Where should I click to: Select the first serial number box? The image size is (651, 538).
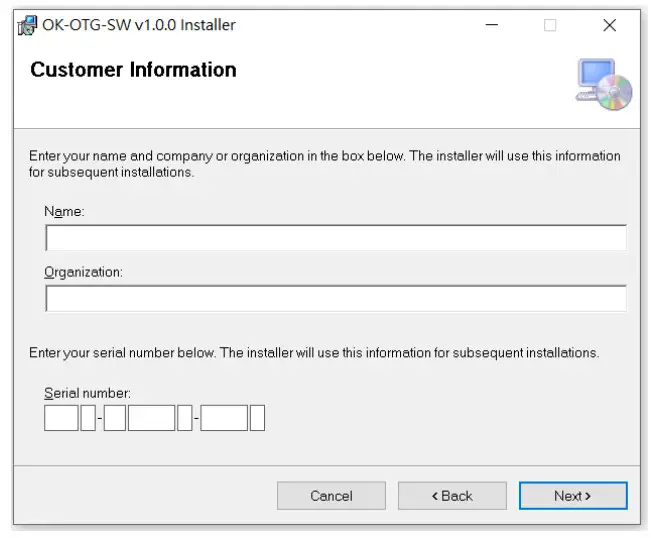click(61, 417)
